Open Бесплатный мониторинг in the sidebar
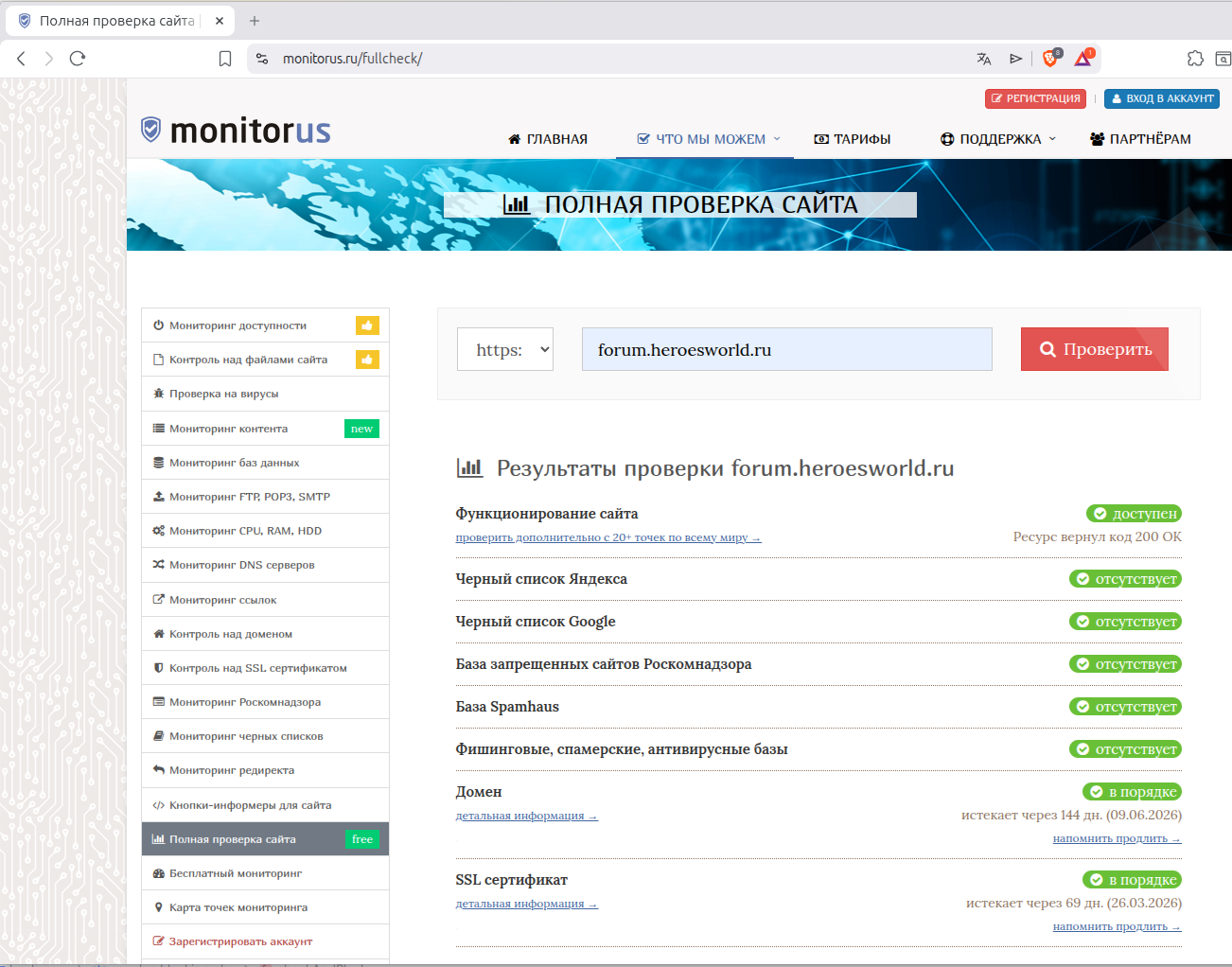This screenshot has width=1232, height=967. [265, 873]
